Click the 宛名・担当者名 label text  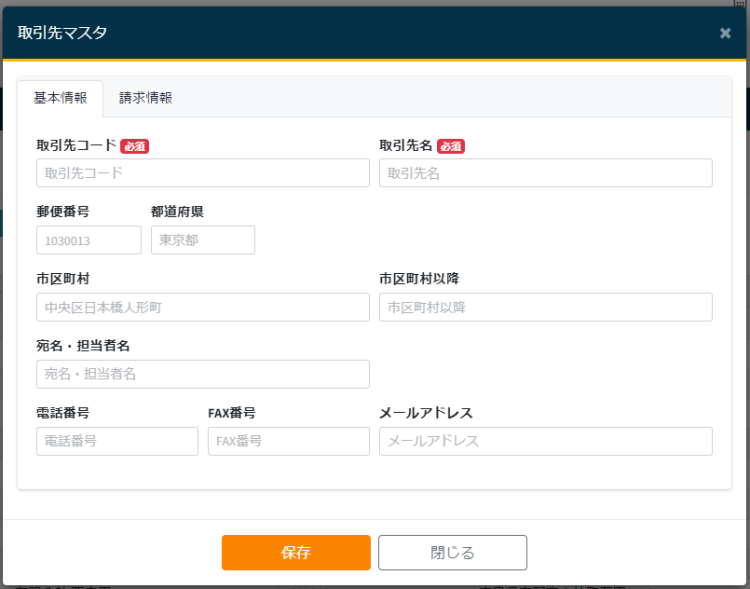click(83, 346)
